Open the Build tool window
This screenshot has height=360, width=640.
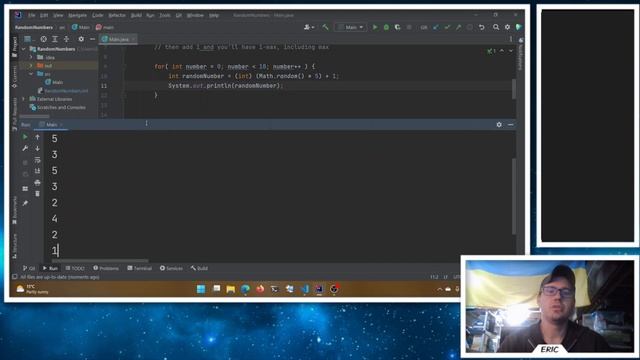click(199, 269)
